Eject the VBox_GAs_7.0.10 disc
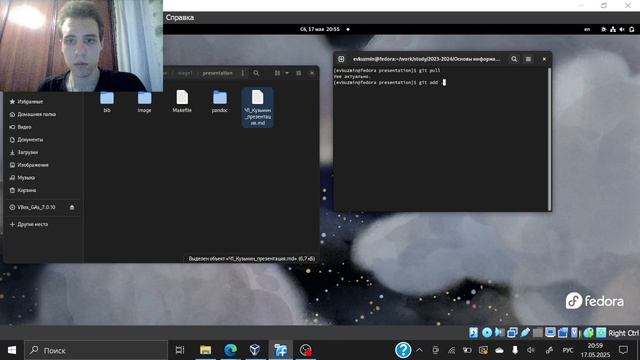 (72, 207)
